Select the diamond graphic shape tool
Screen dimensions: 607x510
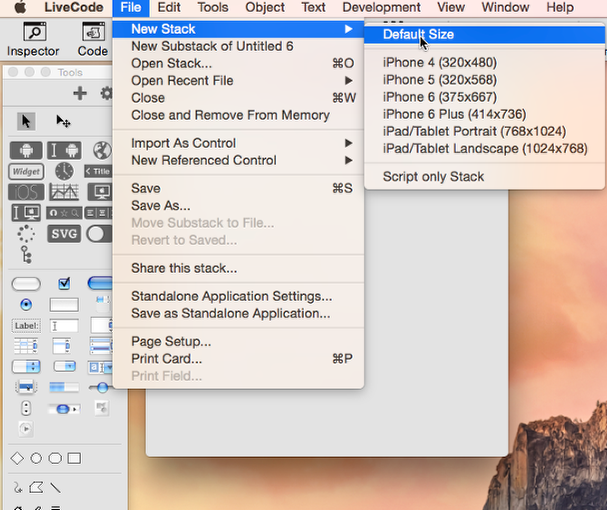[x=17, y=458]
